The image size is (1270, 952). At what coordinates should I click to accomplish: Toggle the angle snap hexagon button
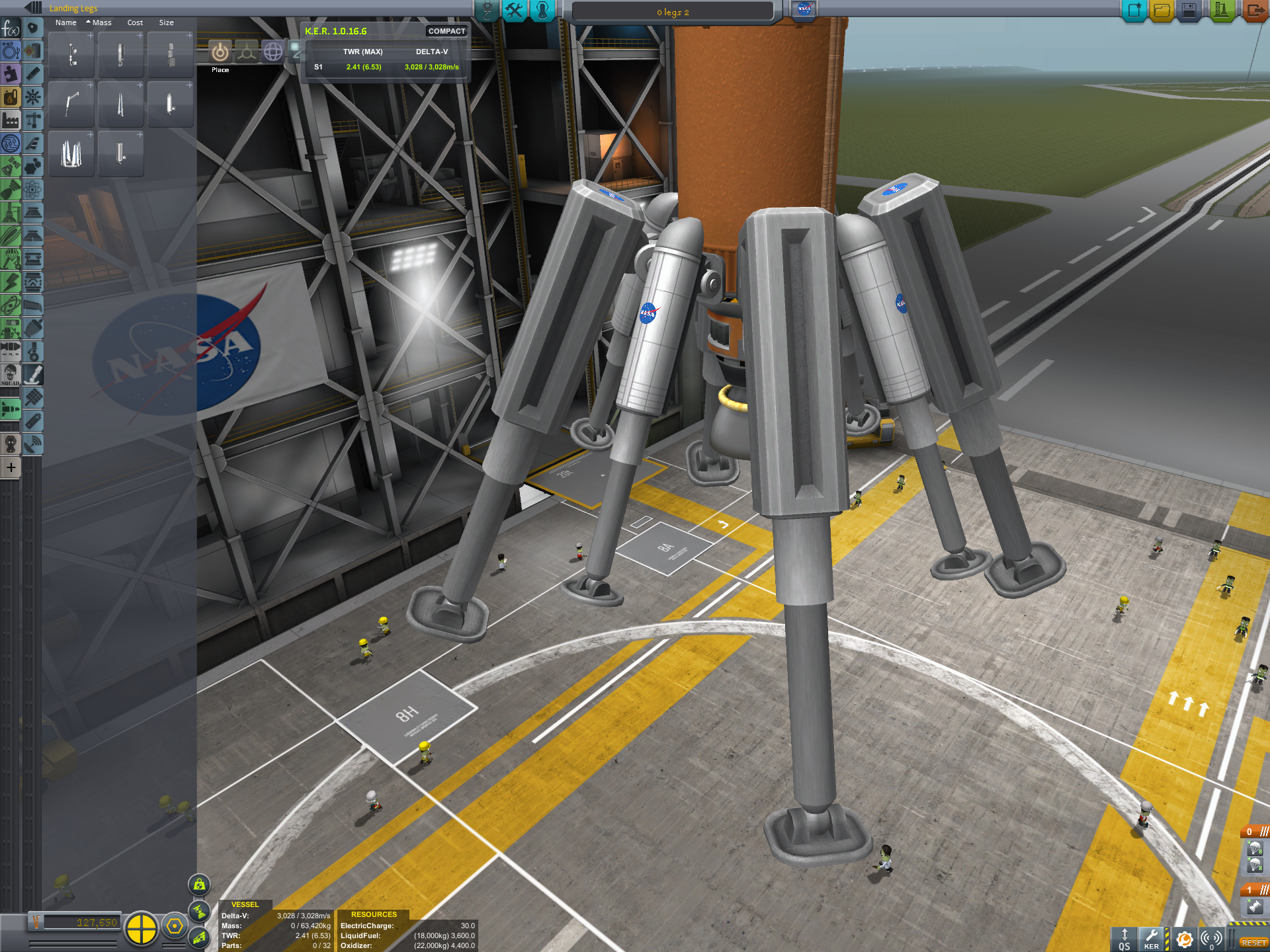coord(175,927)
